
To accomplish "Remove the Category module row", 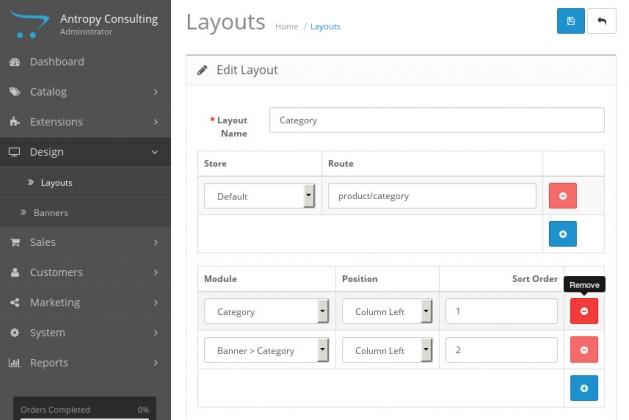I will click(x=584, y=311).
